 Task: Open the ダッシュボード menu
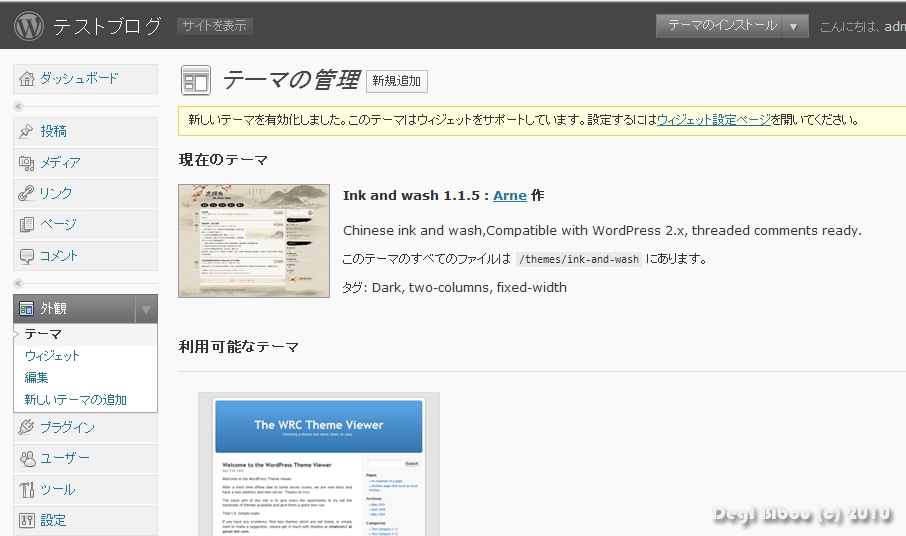(86, 79)
